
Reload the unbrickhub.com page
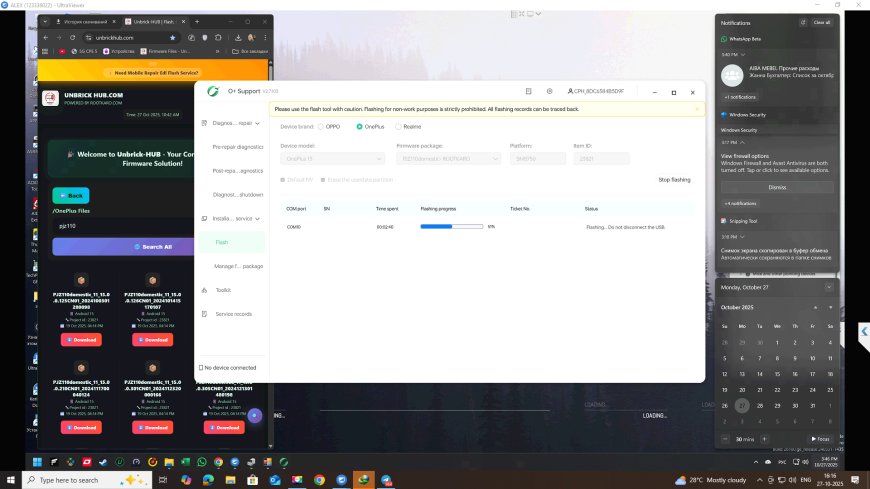[73, 38]
